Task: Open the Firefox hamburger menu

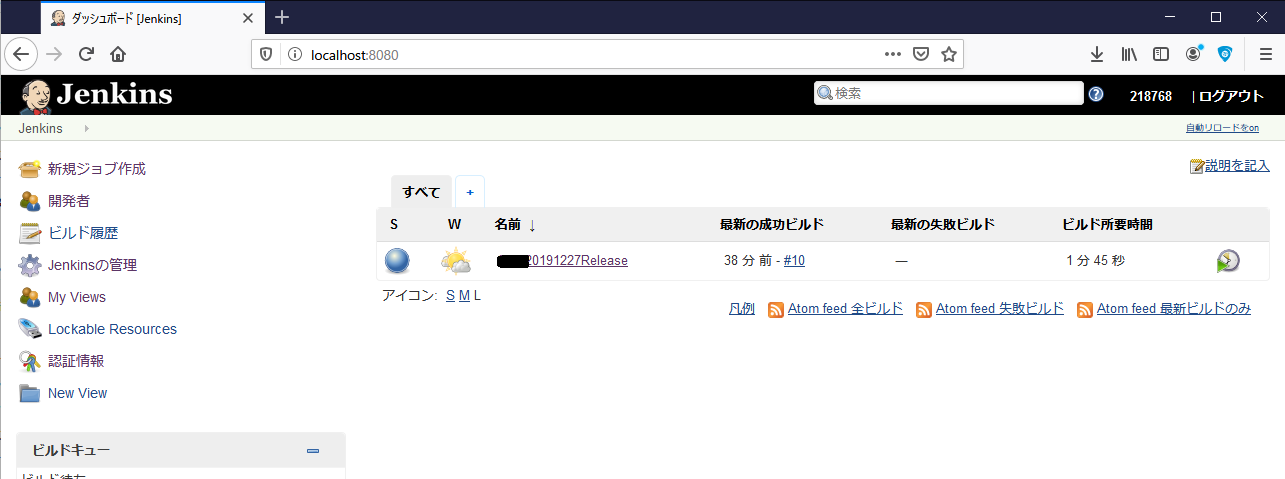Action: pos(1265,54)
